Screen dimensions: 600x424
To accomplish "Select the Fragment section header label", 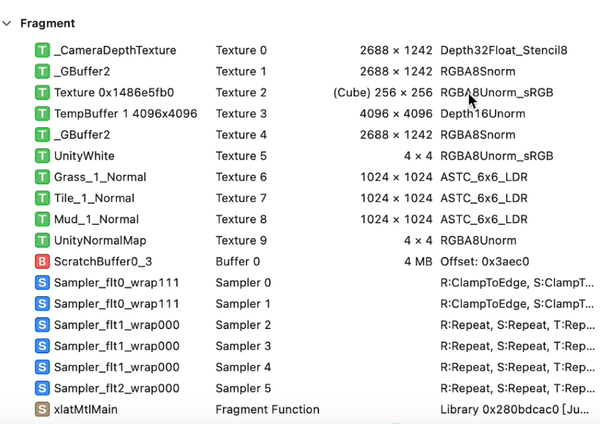I will pos(47,23).
